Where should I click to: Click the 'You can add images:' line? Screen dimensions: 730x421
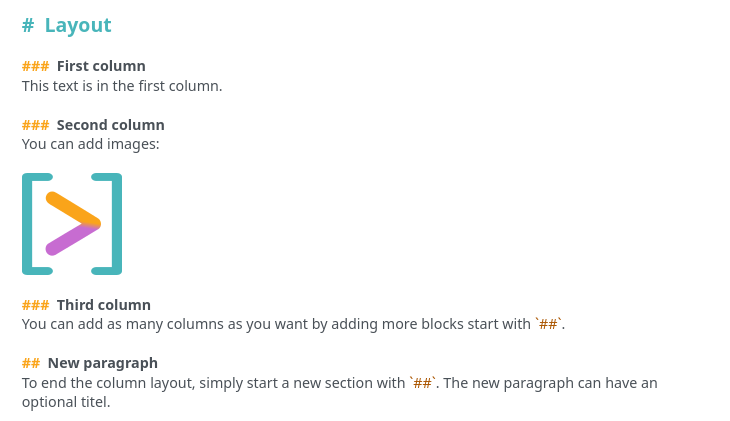[90, 144]
